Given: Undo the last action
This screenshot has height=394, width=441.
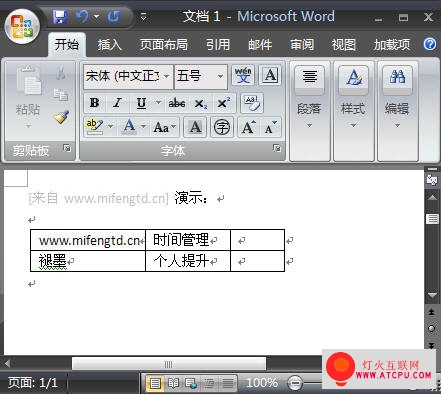Looking at the screenshot, I should [x=82, y=16].
